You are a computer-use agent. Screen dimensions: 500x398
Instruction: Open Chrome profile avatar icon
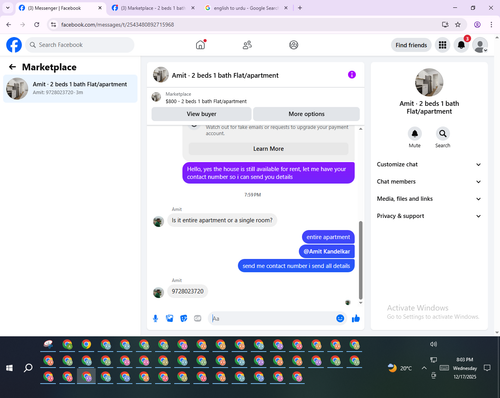pyautogui.click(x=477, y=24)
